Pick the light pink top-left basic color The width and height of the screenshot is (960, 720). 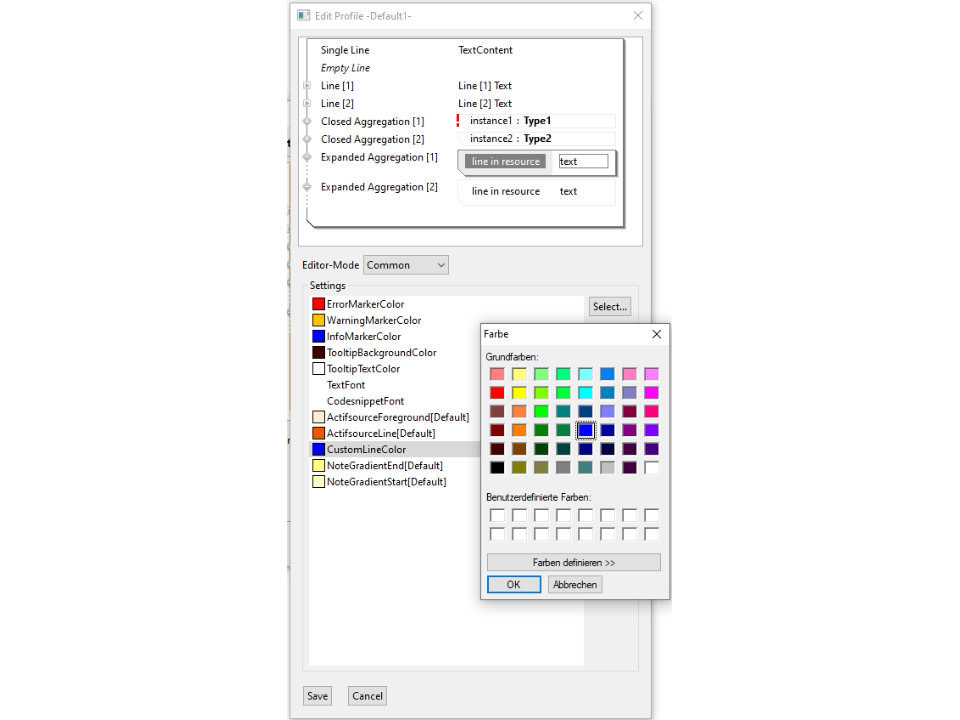point(497,374)
